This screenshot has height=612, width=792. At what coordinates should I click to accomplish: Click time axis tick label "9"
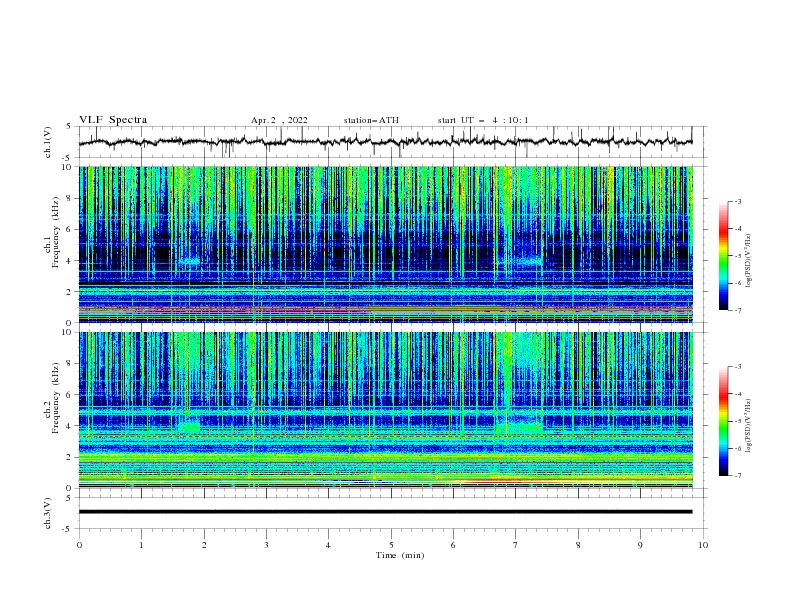[x=640, y=545]
